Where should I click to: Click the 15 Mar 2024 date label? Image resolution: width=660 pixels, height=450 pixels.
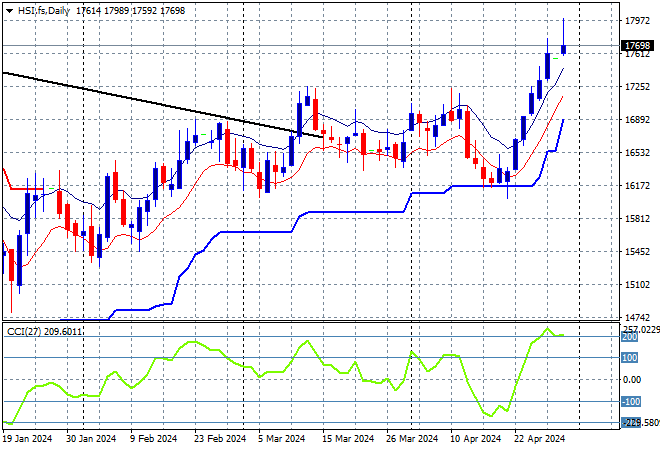[348, 439]
